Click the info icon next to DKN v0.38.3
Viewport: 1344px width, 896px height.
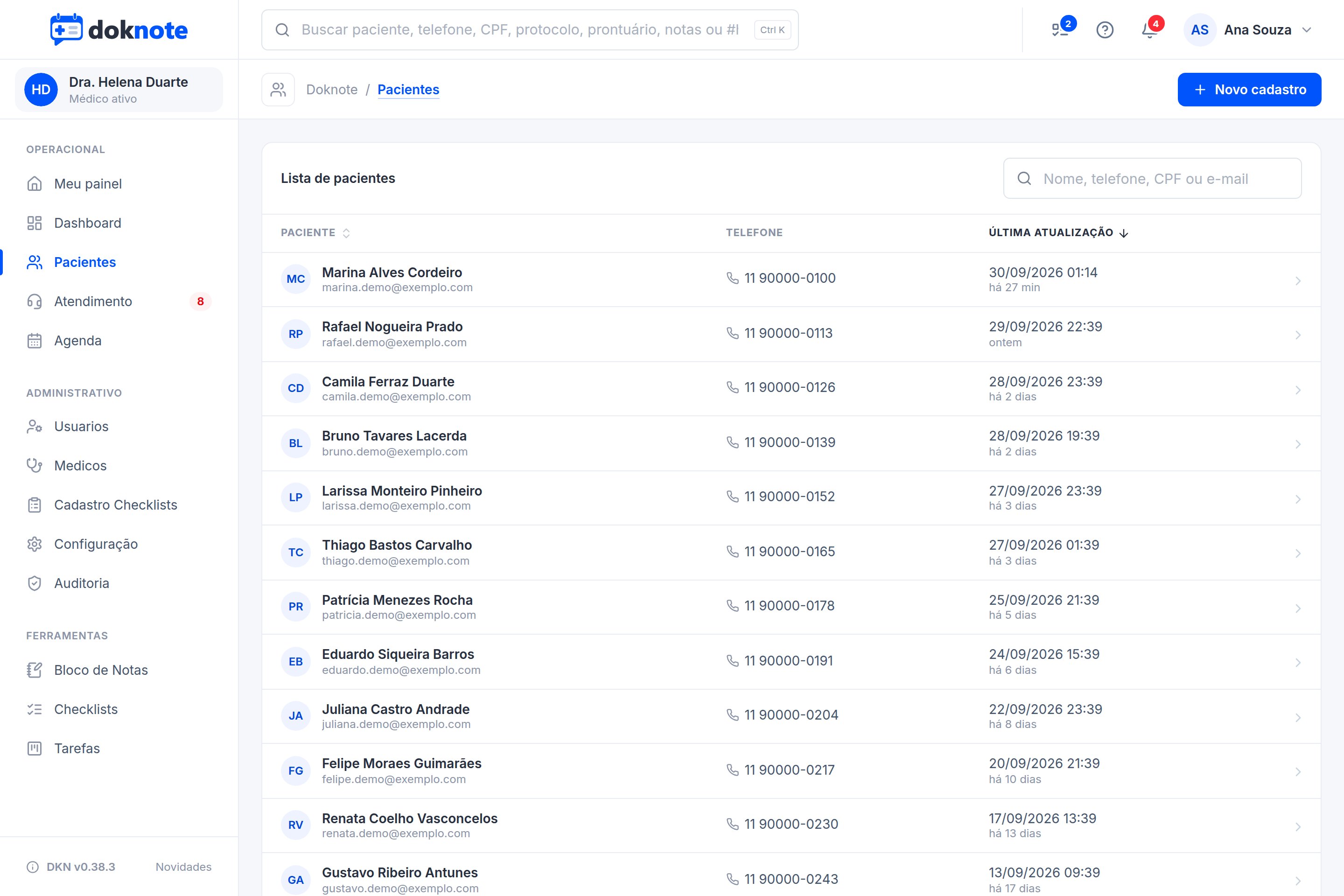33,867
